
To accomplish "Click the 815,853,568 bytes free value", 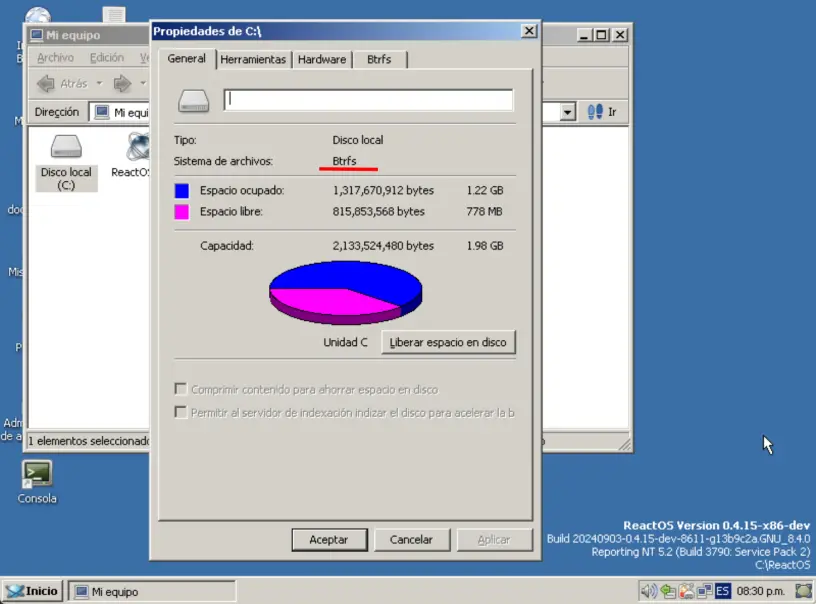I will tap(378, 212).
